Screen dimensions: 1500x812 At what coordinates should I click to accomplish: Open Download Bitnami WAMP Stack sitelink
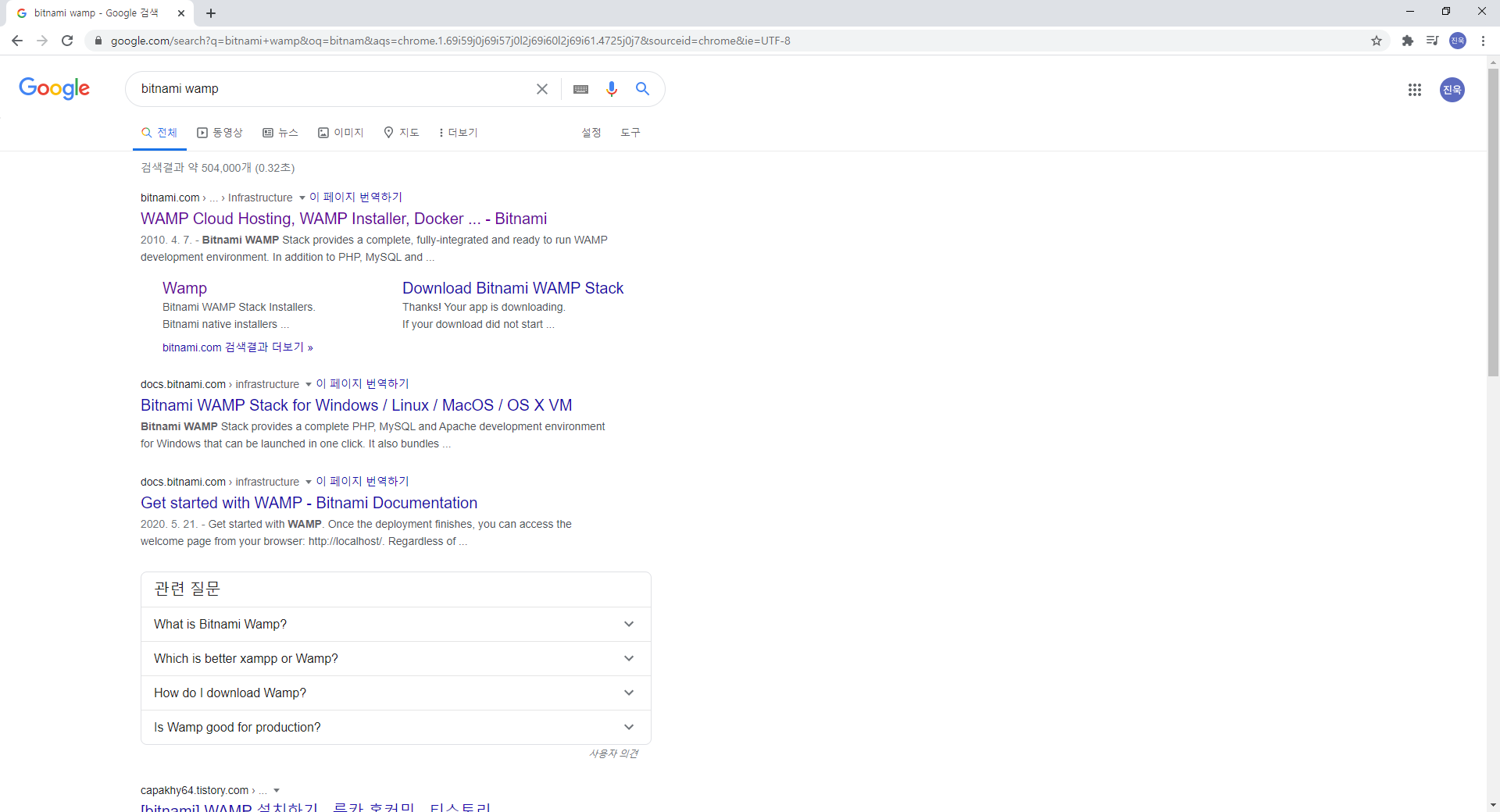tap(512, 288)
